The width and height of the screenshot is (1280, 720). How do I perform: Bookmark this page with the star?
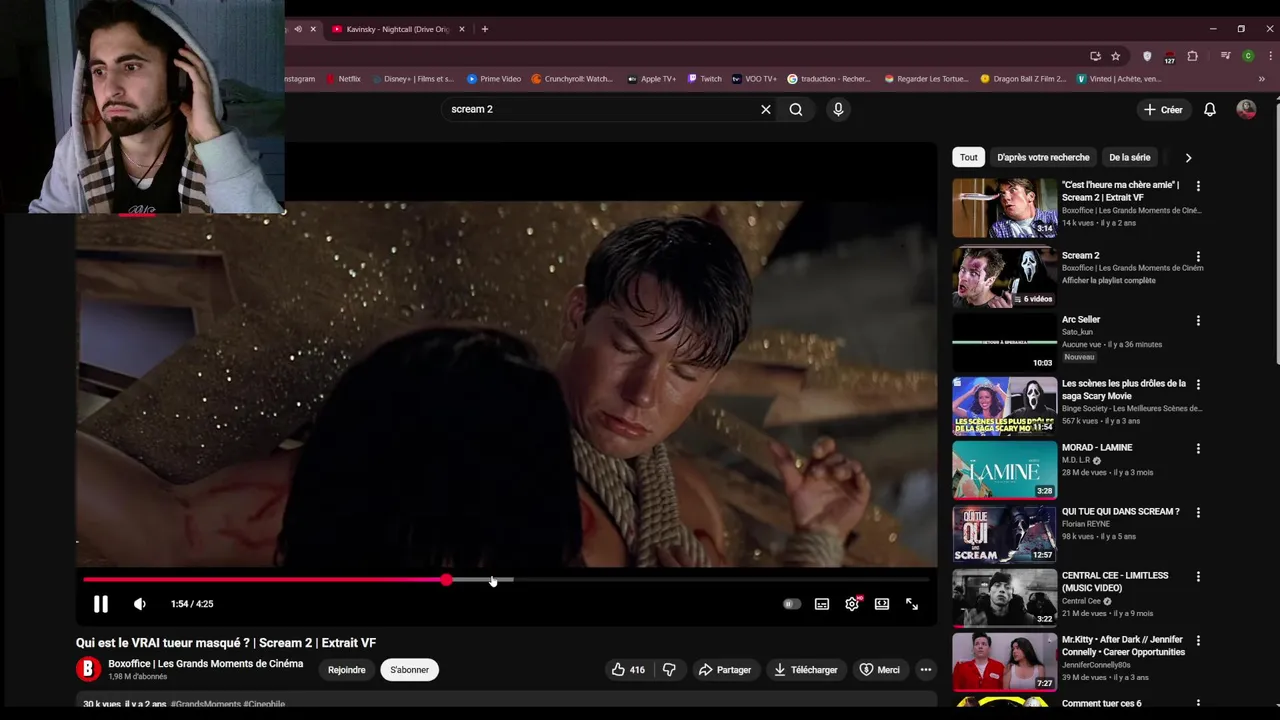click(1116, 56)
